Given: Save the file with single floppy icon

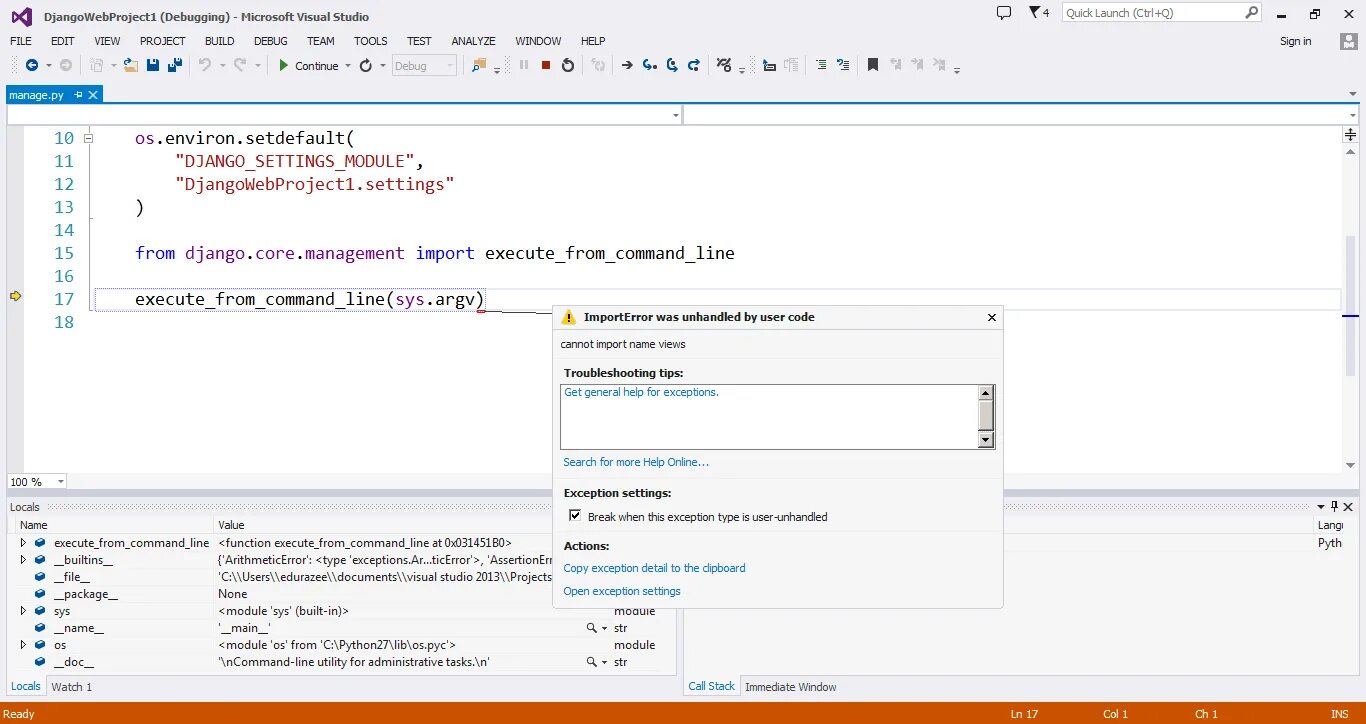Looking at the screenshot, I should [153, 65].
